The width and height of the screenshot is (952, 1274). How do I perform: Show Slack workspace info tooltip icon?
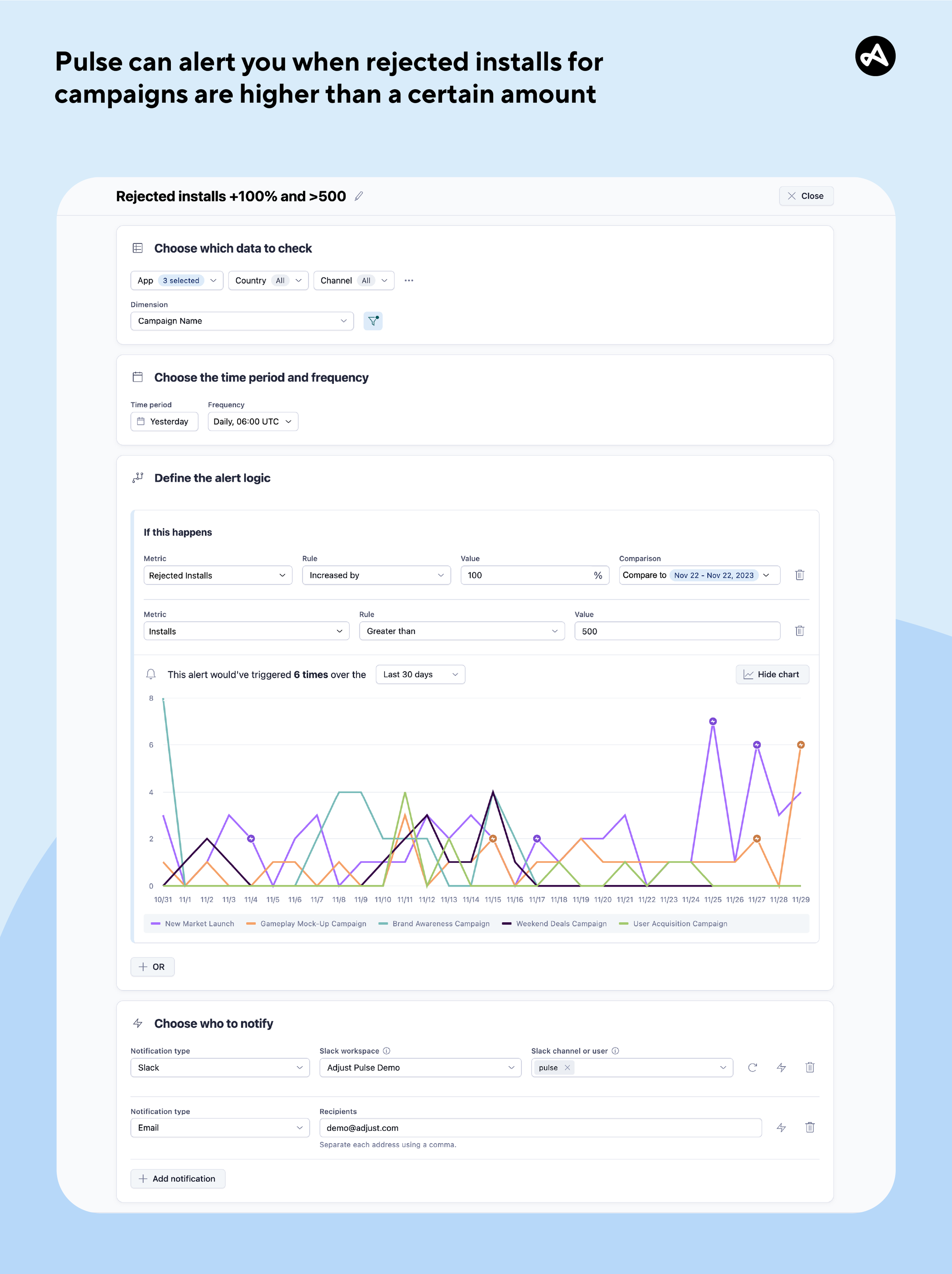(x=386, y=1051)
